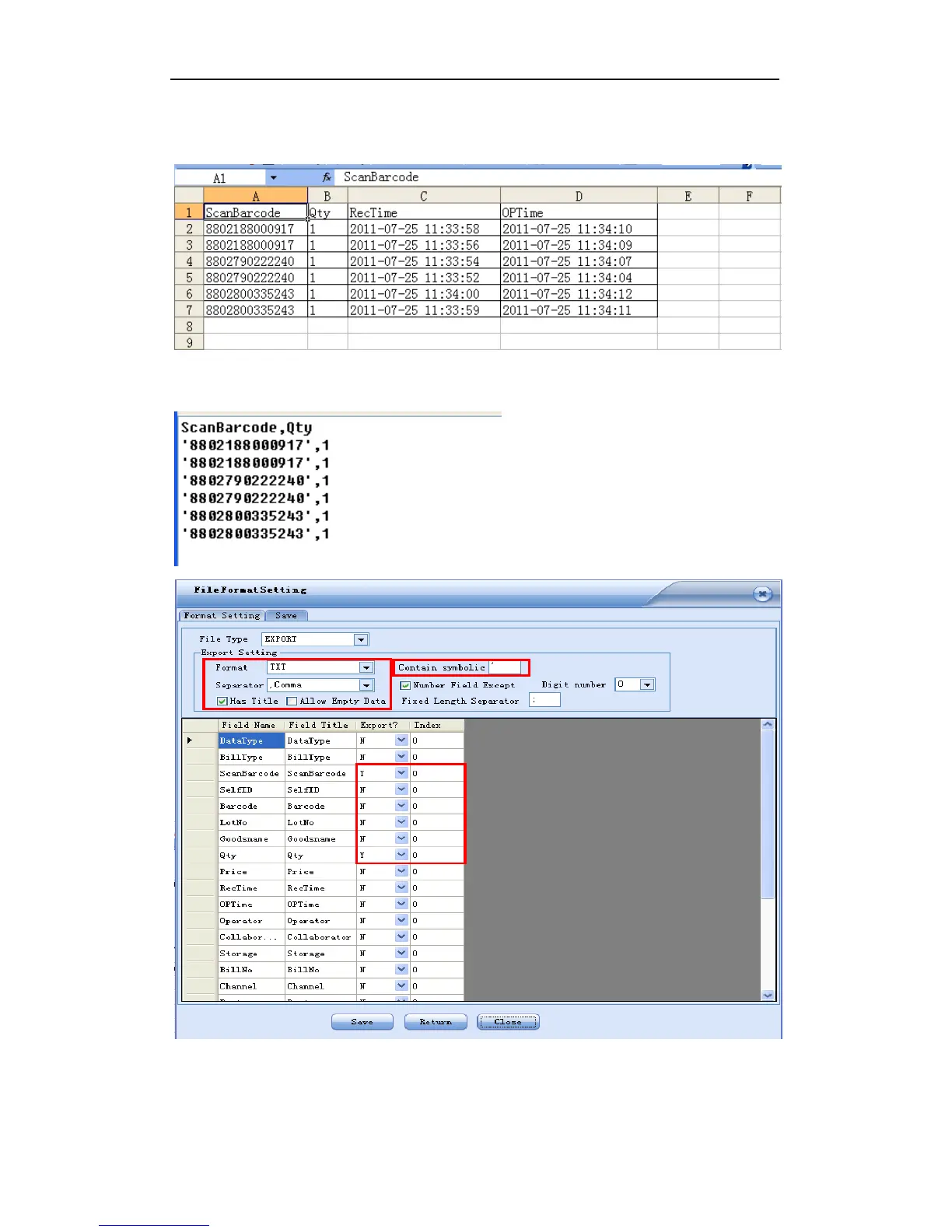
Task: Click the scroll down arrow of field grid
Action: tap(768, 995)
